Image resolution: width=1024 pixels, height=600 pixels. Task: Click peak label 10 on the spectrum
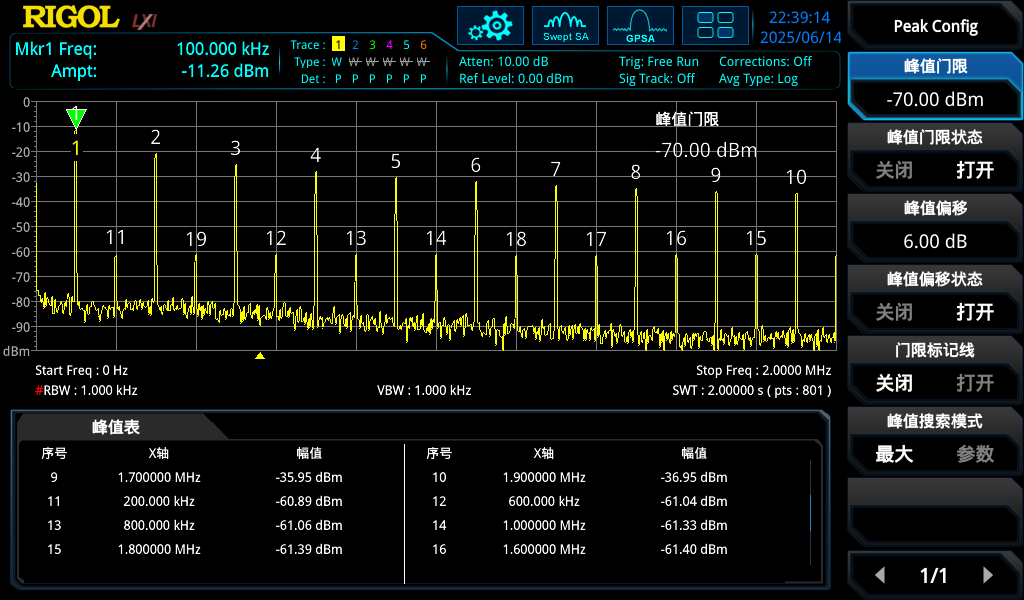796,177
